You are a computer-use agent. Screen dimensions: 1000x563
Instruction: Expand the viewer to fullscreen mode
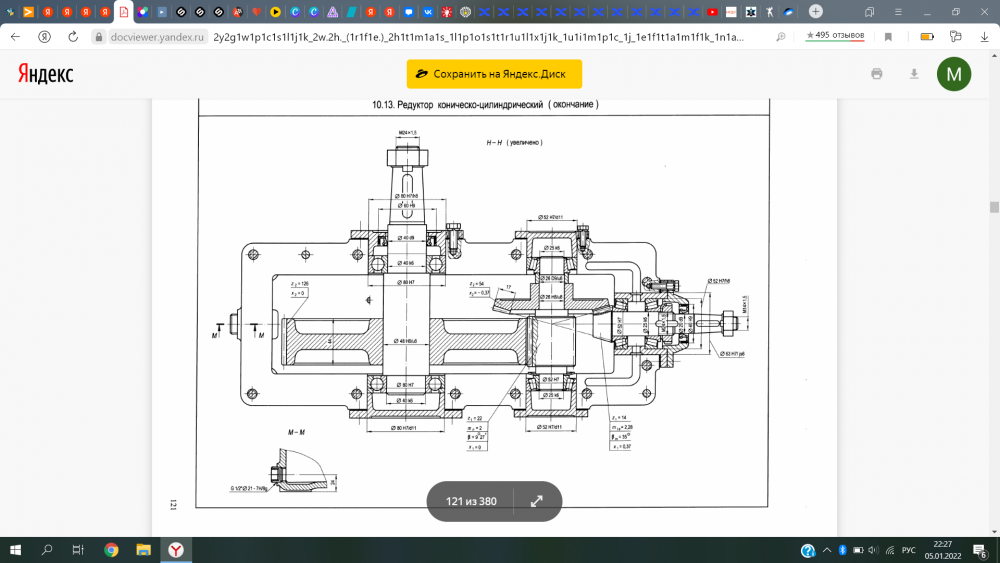coord(536,501)
